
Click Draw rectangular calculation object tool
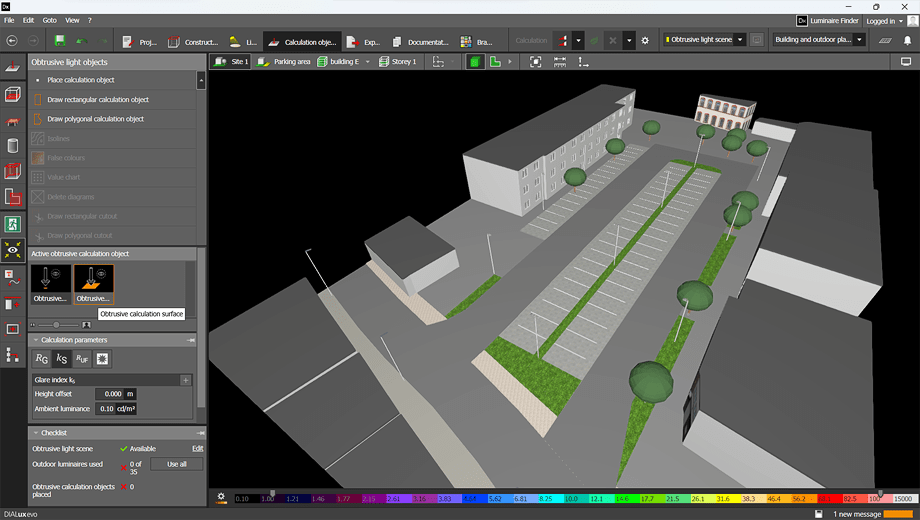pos(97,100)
